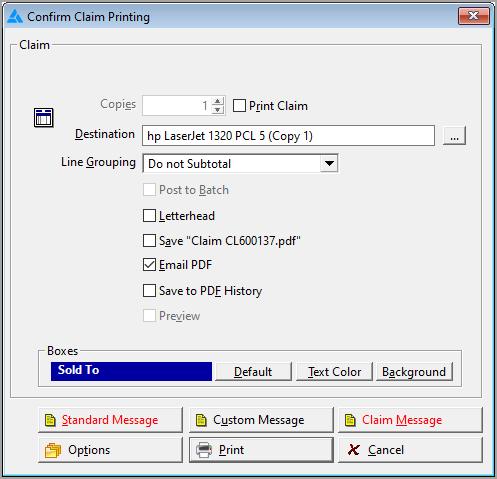Viewport: 497px width, 479px height.
Task: Click the form layout icon beside Copies
Action: 44,118
